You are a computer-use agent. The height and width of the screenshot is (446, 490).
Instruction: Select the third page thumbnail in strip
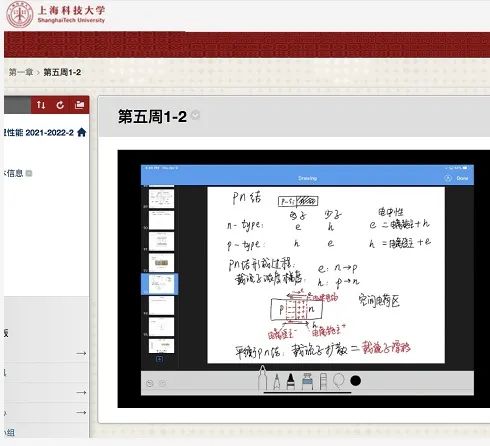(161, 241)
